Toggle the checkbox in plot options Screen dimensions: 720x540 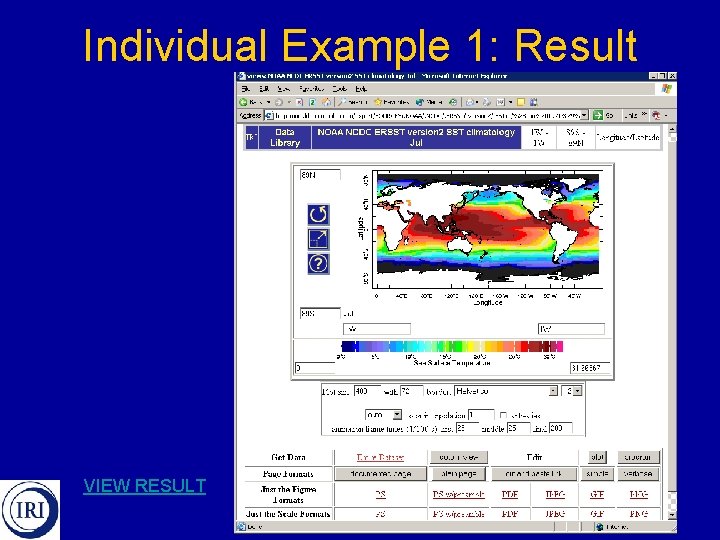click(x=503, y=415)
